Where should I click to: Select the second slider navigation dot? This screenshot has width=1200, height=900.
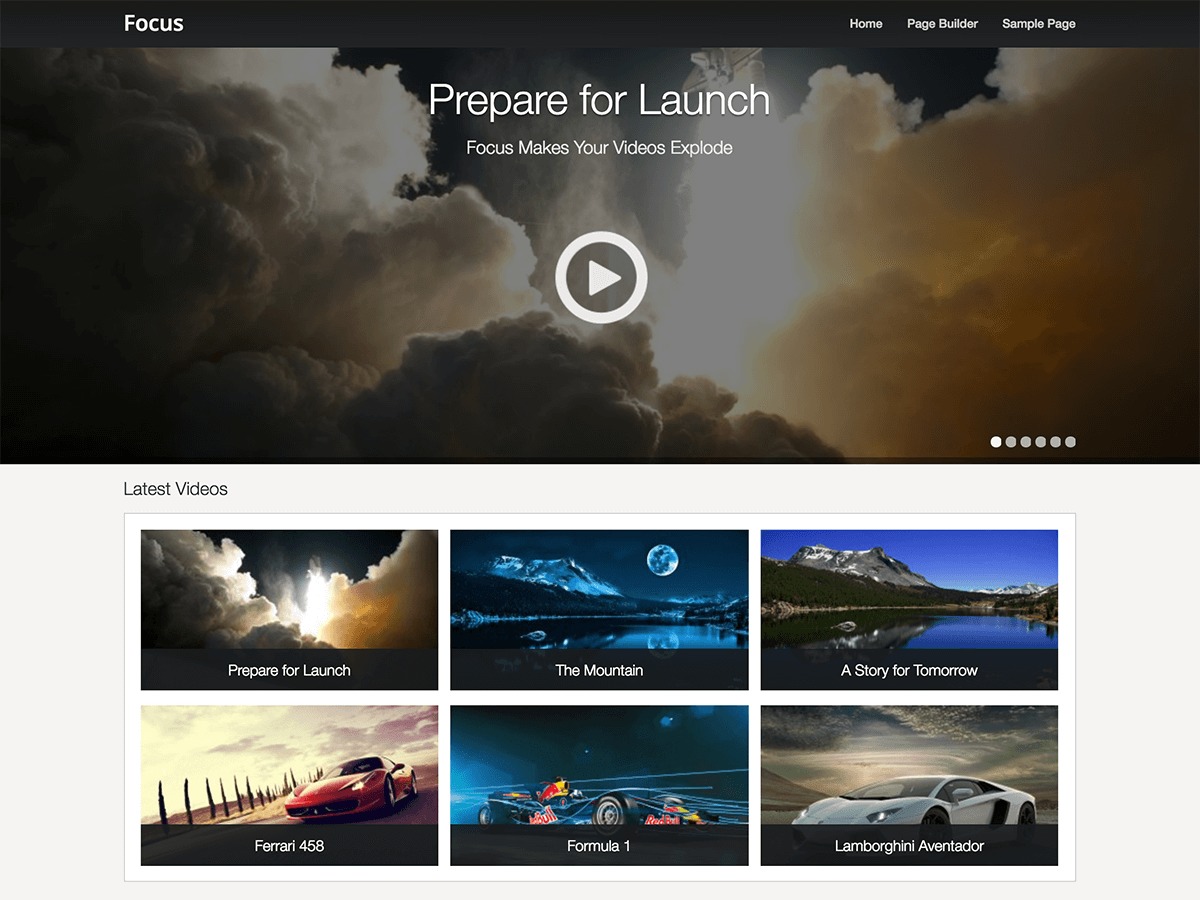coord(1011,441)
